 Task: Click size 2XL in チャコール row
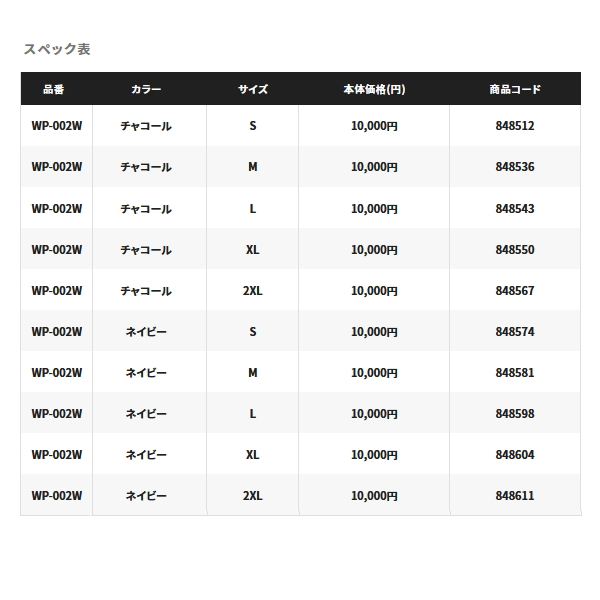point(253,291)
